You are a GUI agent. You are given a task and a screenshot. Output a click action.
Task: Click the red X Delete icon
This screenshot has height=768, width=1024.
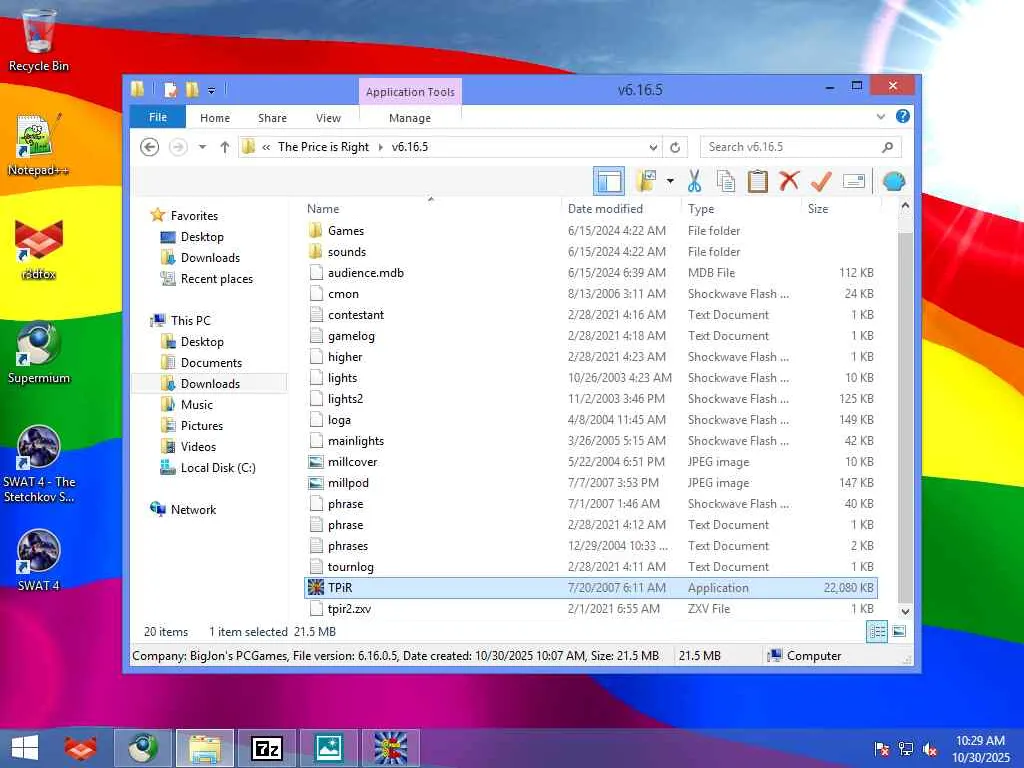click(x=789, y=181)
